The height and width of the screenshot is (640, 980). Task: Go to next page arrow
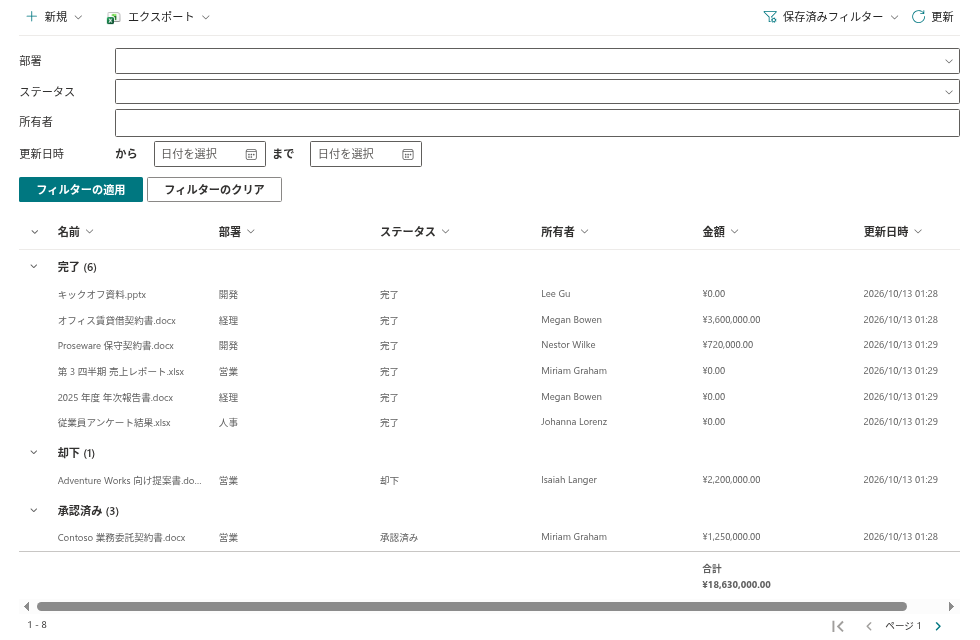pos(938,626)
